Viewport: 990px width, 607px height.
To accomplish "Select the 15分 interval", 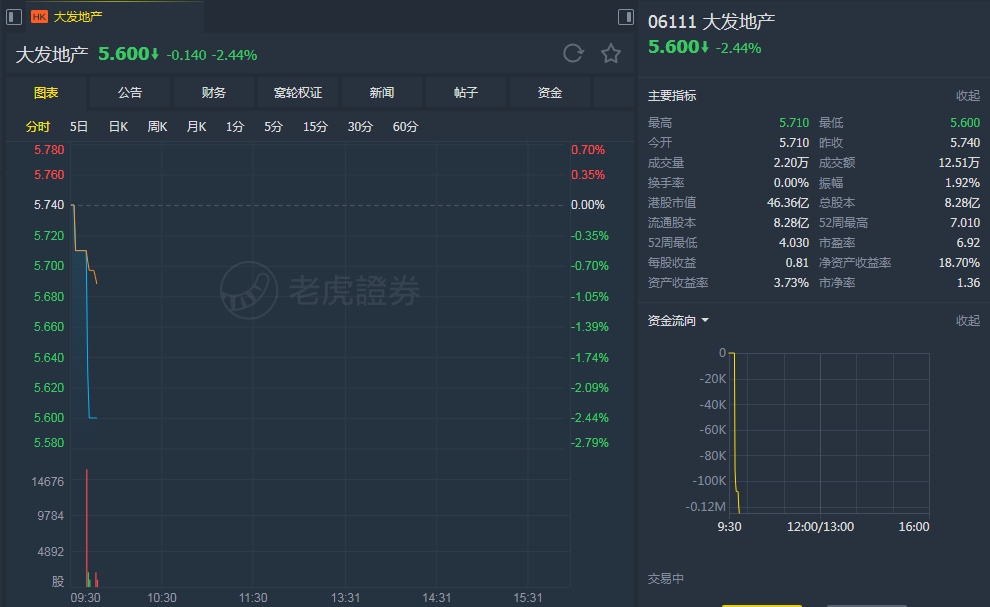I will click(x=315, y=127).
